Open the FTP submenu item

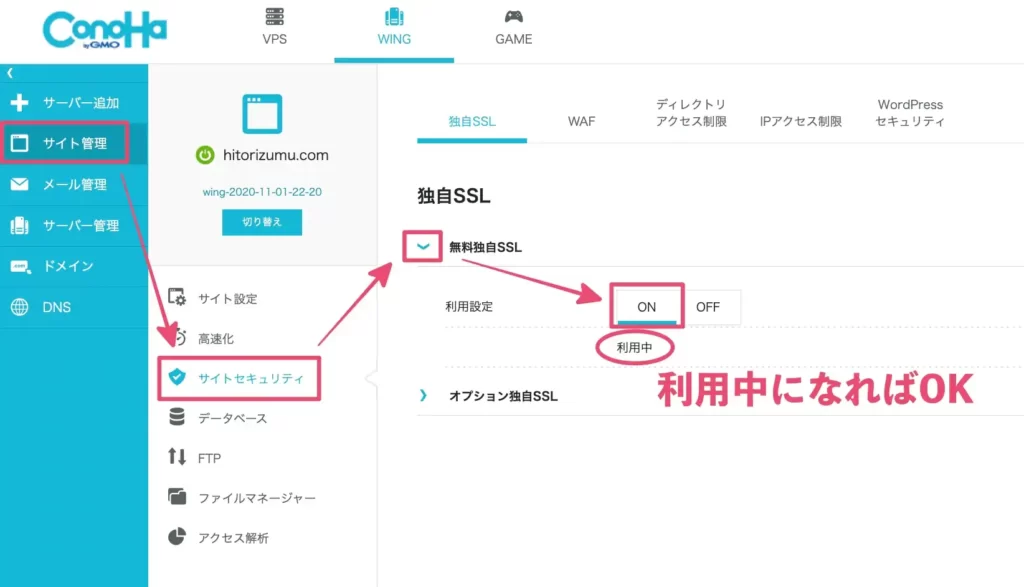[x=209, y=458]
